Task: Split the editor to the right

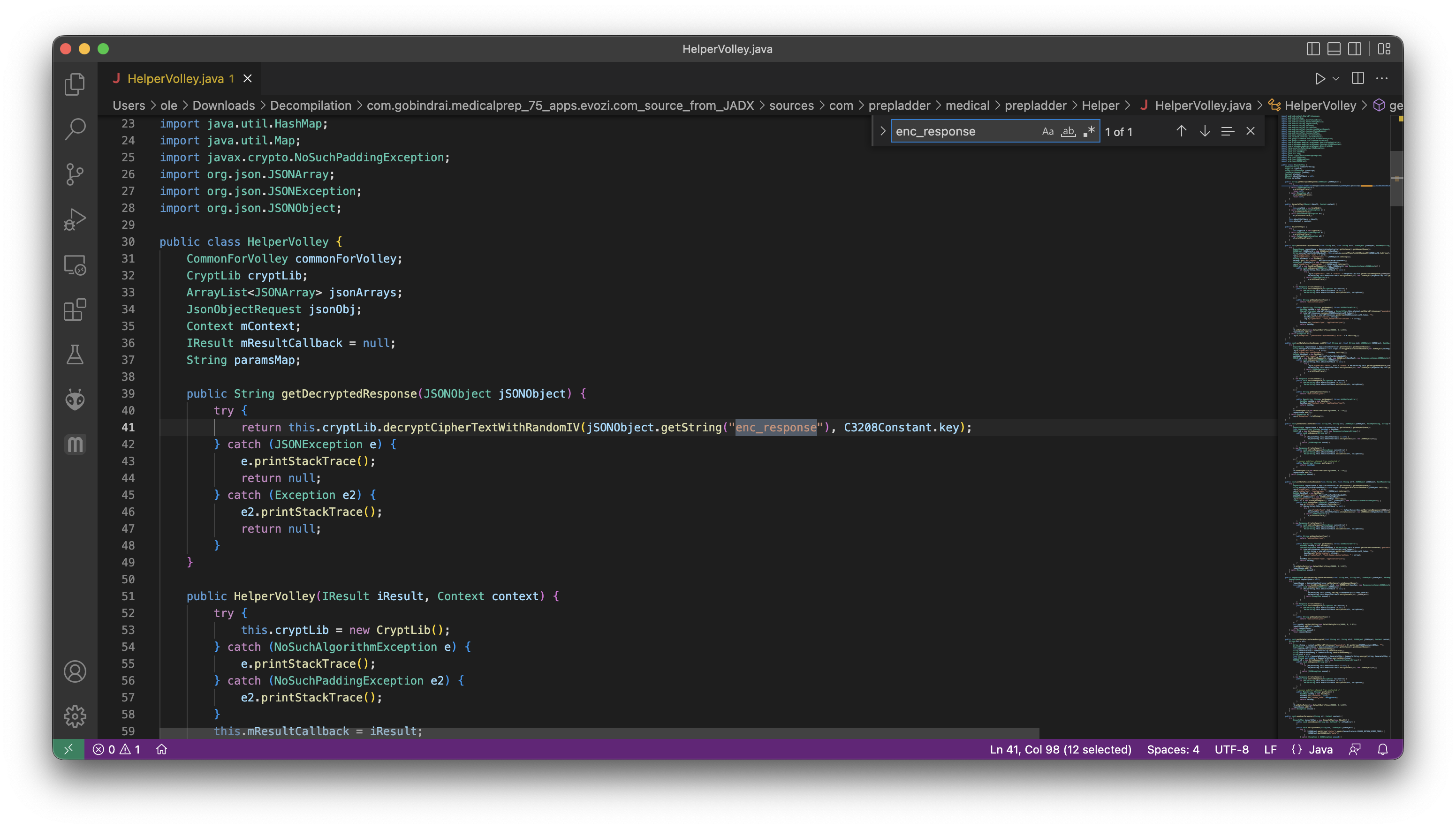Action: tap(1358, 79)
